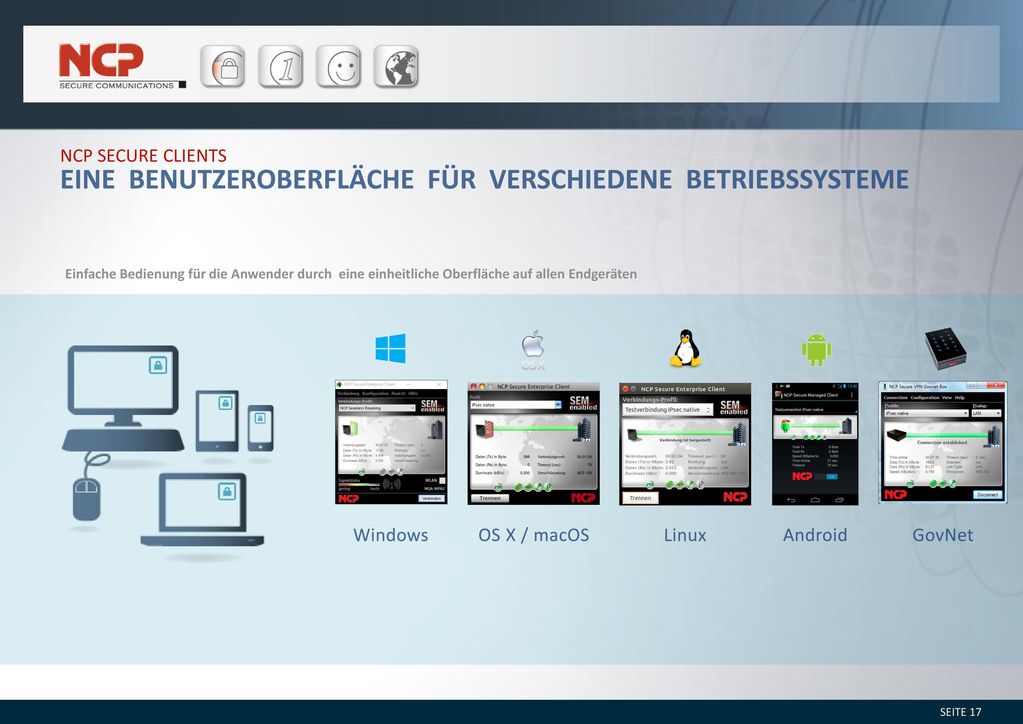
Task: Click the padlock icon in header
Action: (x=222, y=67)
